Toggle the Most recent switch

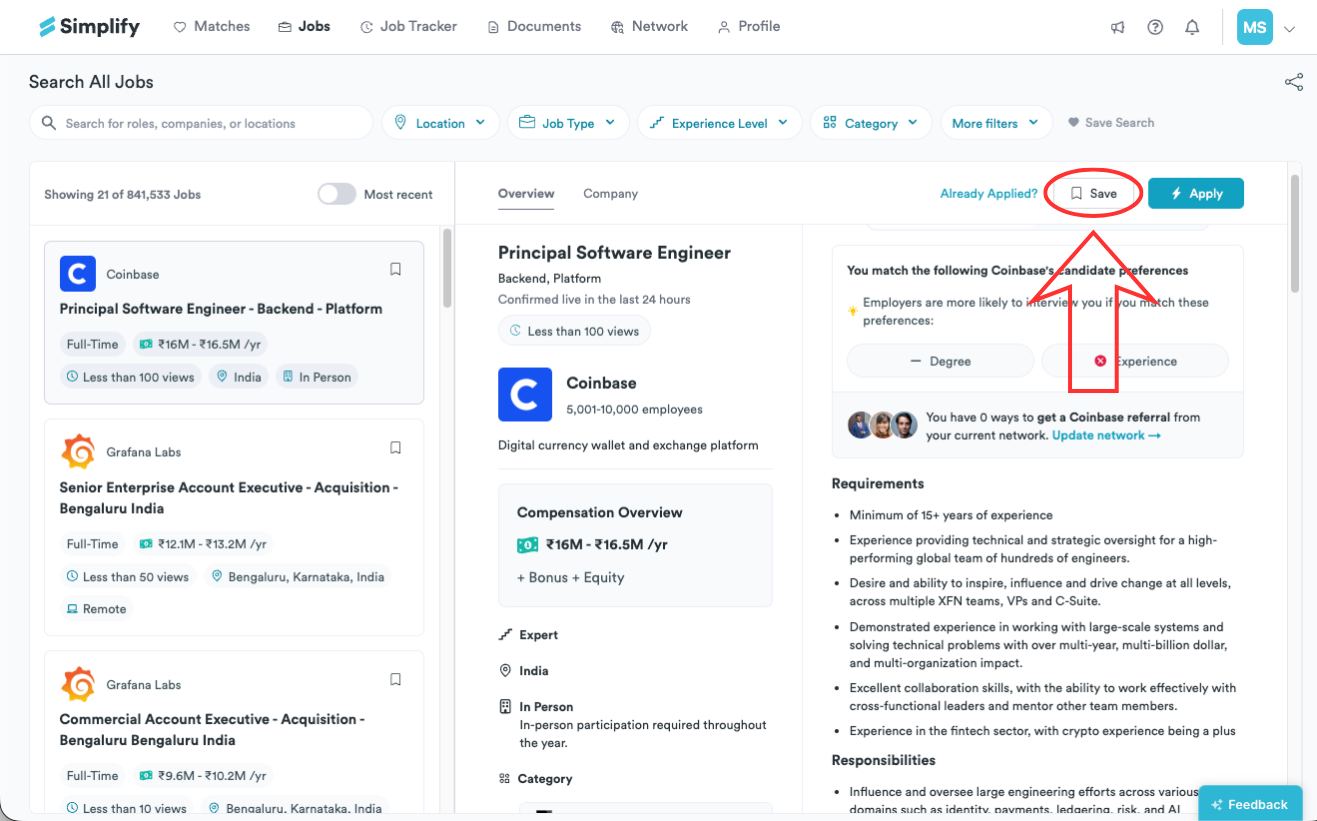337,194
